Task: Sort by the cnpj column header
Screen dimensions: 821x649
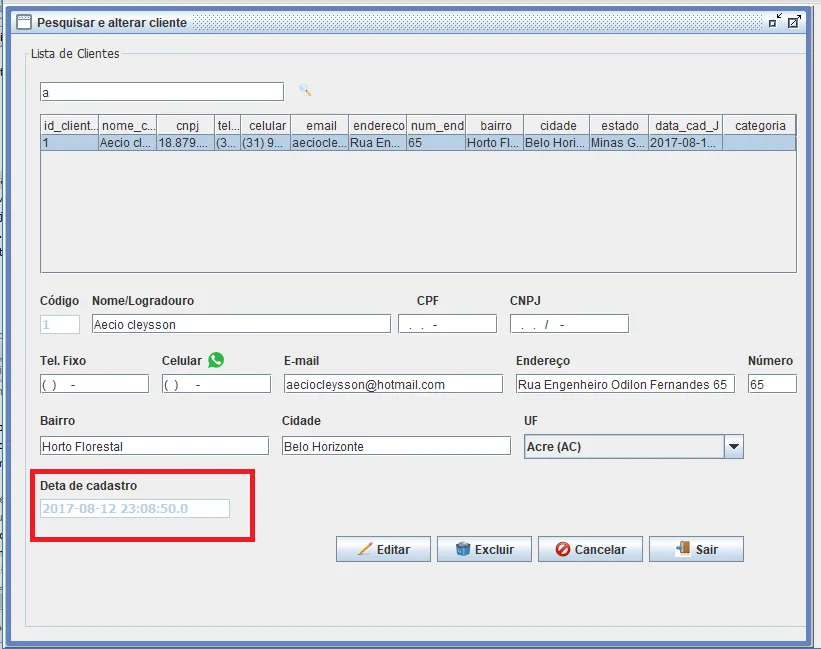Action: (x=185, y=126)
